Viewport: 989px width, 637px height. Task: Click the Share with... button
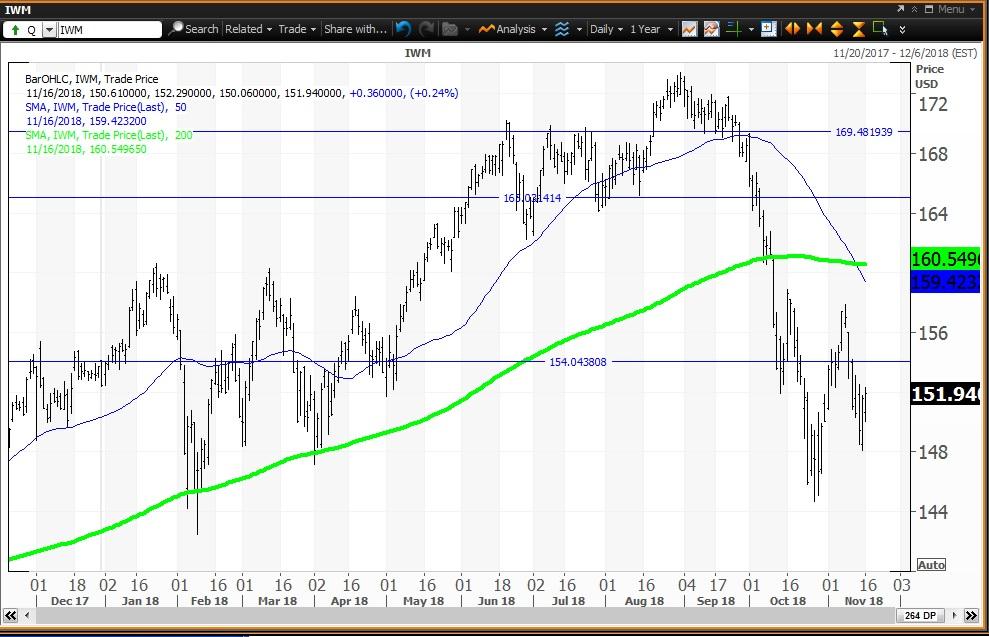356,29
